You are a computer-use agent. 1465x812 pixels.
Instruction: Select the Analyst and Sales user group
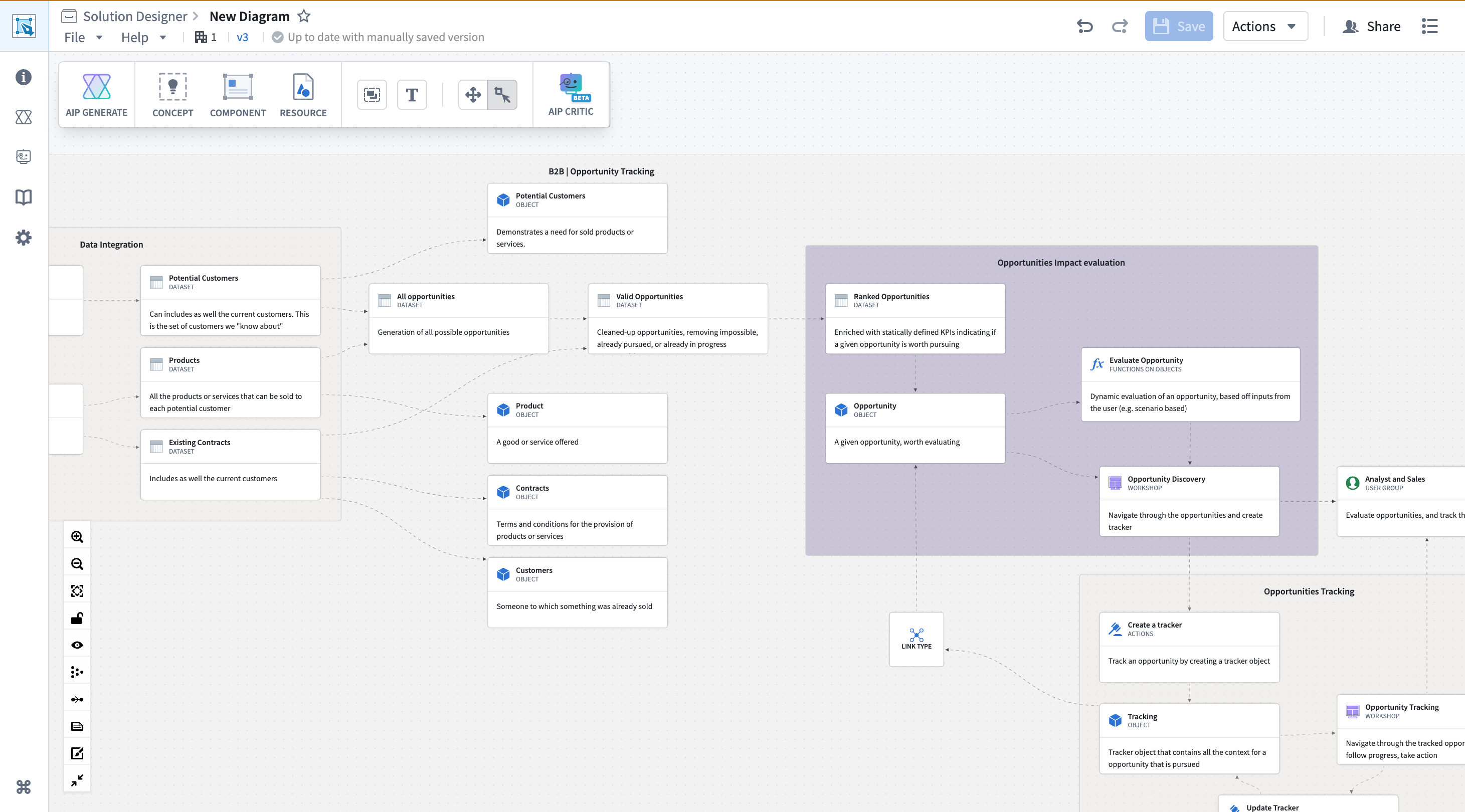(1401, 502)
